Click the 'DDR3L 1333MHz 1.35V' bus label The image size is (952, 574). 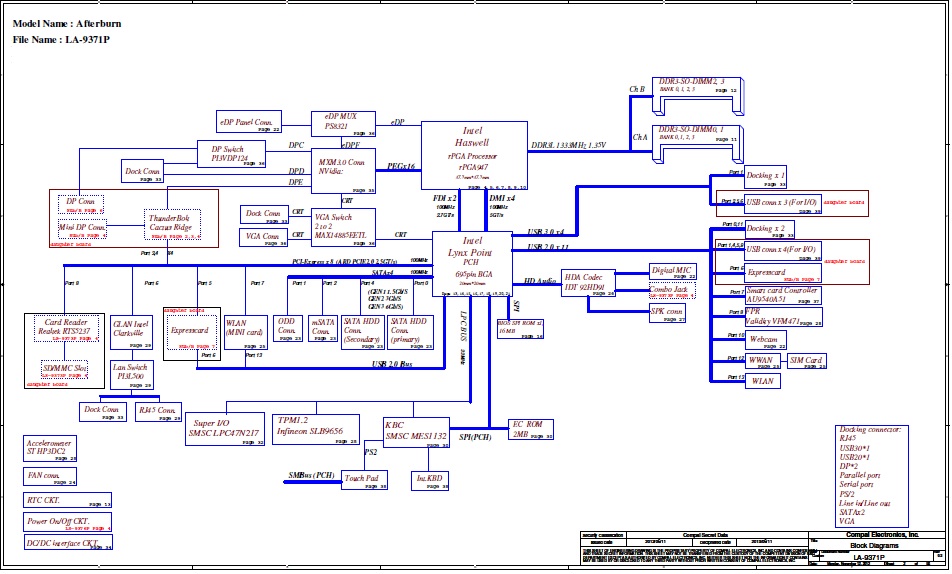(x=569, y=146)
